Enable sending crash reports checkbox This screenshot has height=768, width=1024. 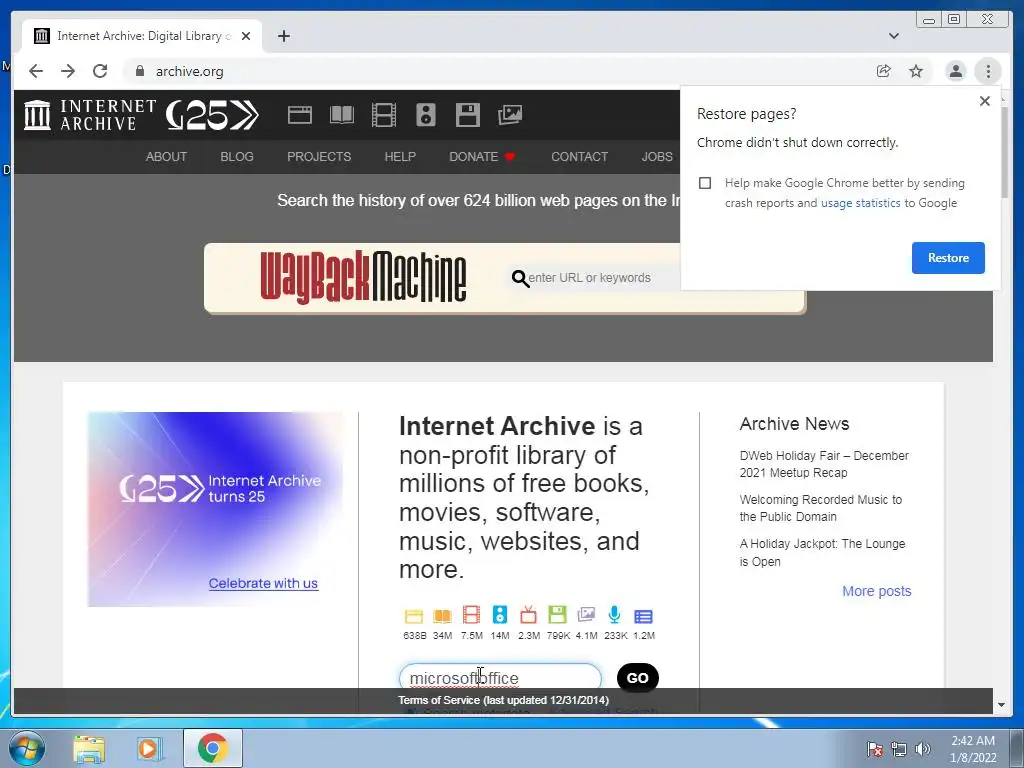(x=705, y=183)
